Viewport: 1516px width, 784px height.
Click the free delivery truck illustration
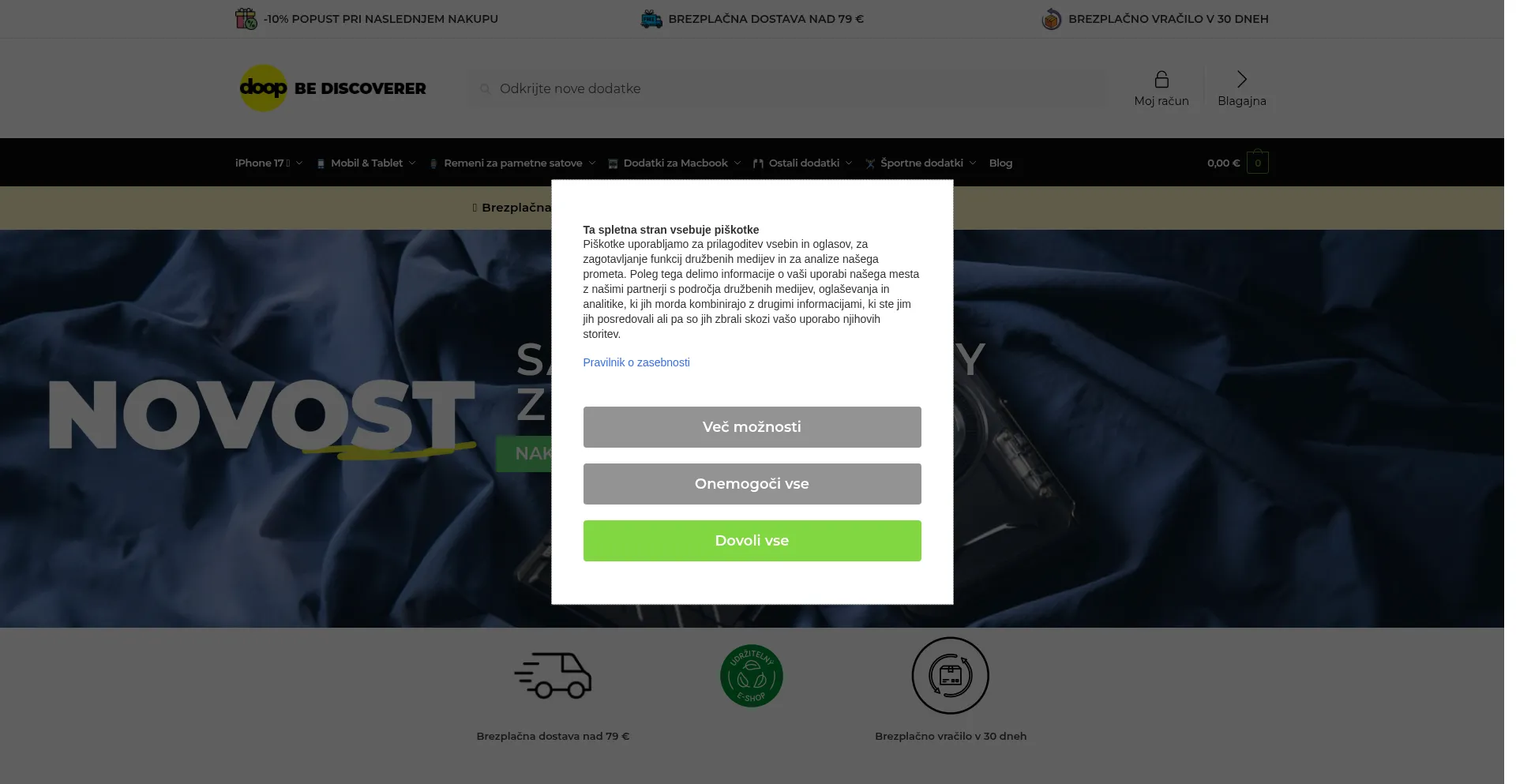tap(553, 675)
